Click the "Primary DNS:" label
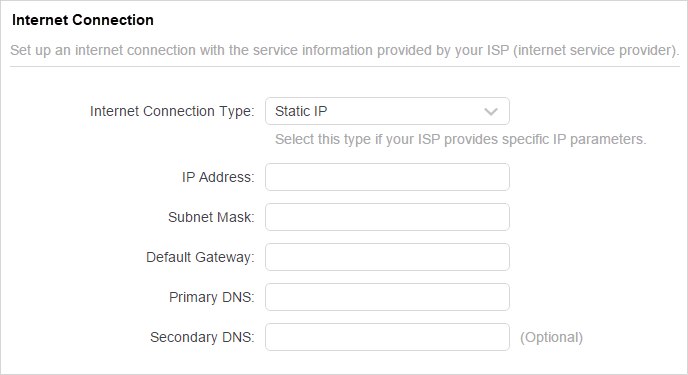The image size is (688, 375). (x=211, y=297)
